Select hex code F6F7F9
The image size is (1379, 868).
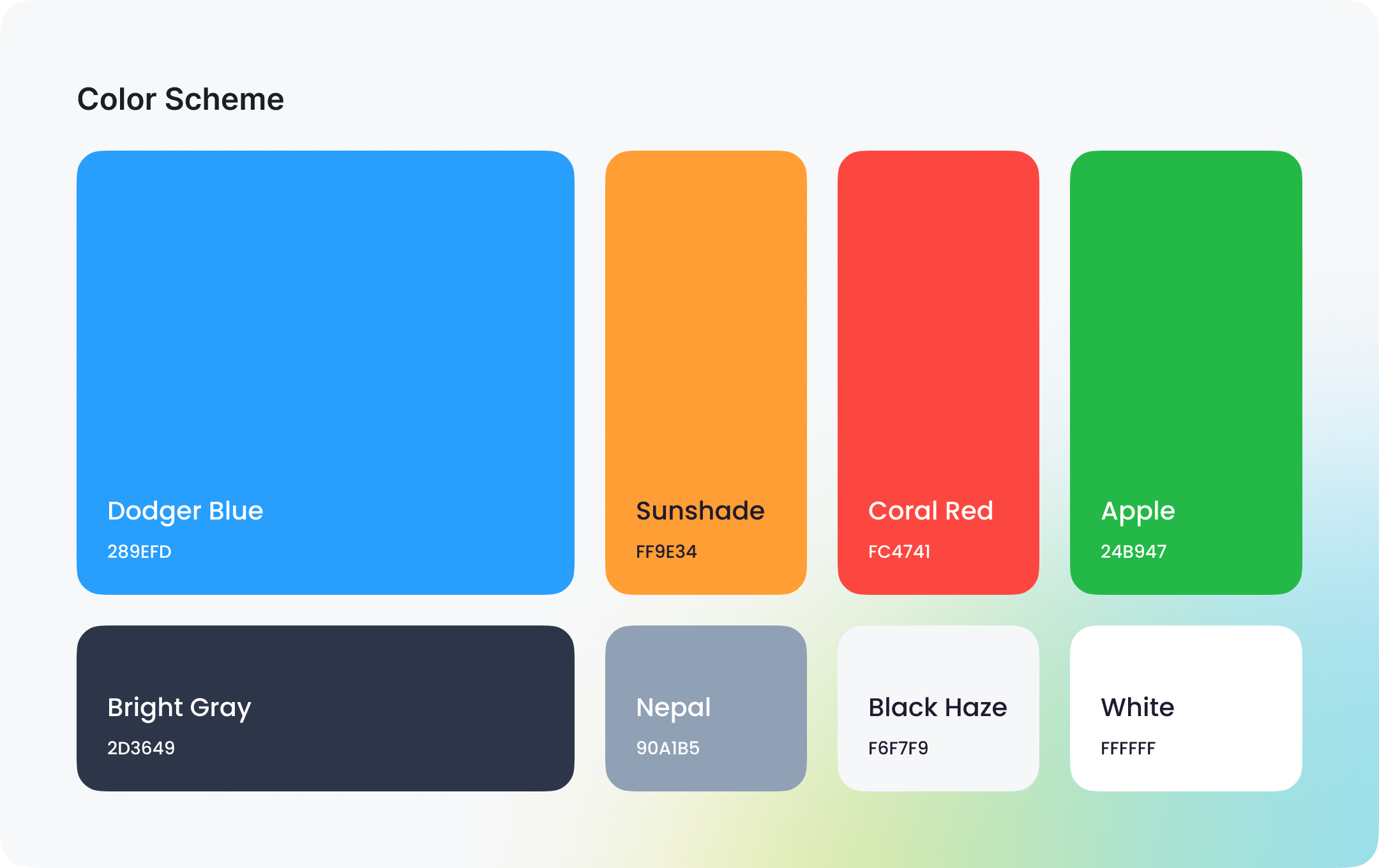tap(898, 748)
